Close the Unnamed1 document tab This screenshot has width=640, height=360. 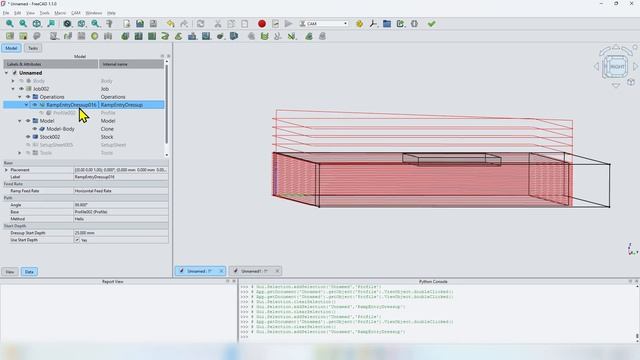[x=277, y=271]
